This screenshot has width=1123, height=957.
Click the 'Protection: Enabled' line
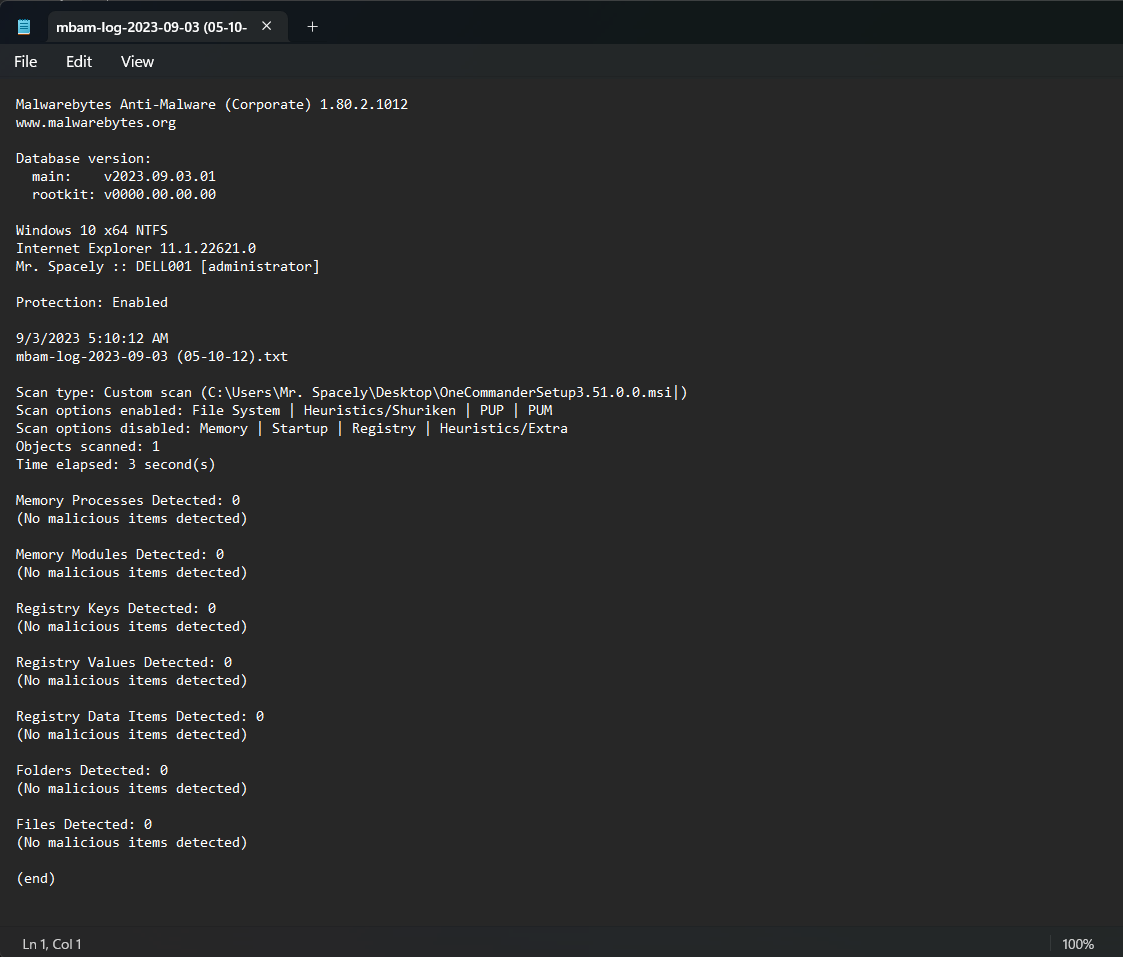click(92, 302)
